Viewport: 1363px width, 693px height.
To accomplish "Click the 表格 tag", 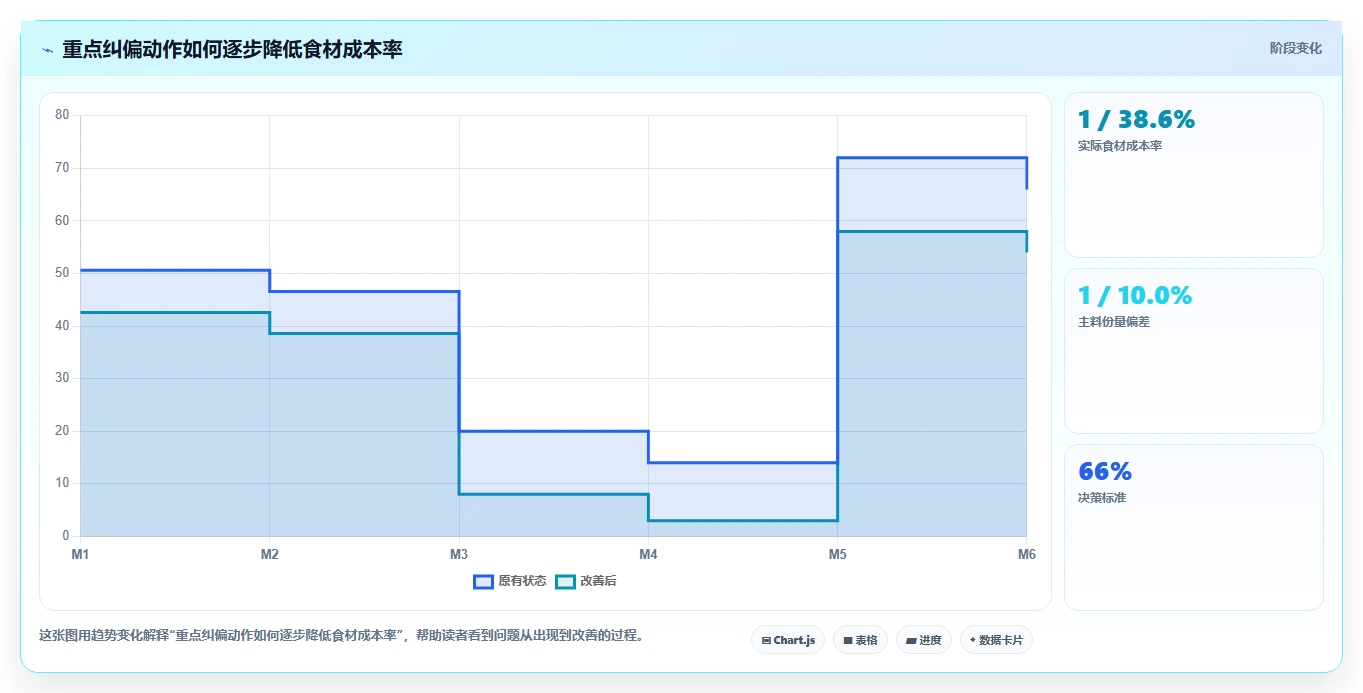I will pos(860,640).
